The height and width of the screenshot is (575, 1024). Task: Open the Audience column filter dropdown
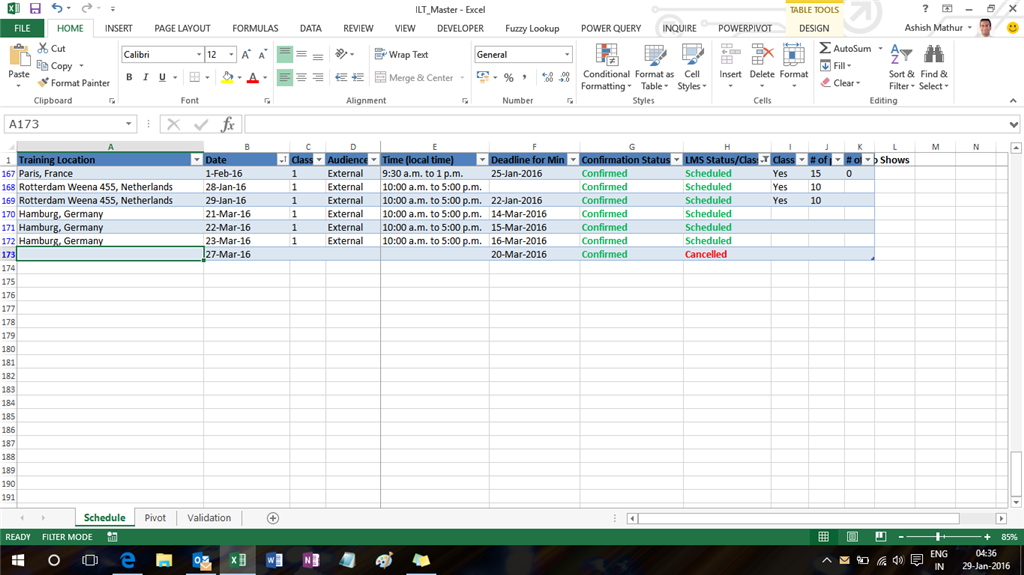[374, 160]
